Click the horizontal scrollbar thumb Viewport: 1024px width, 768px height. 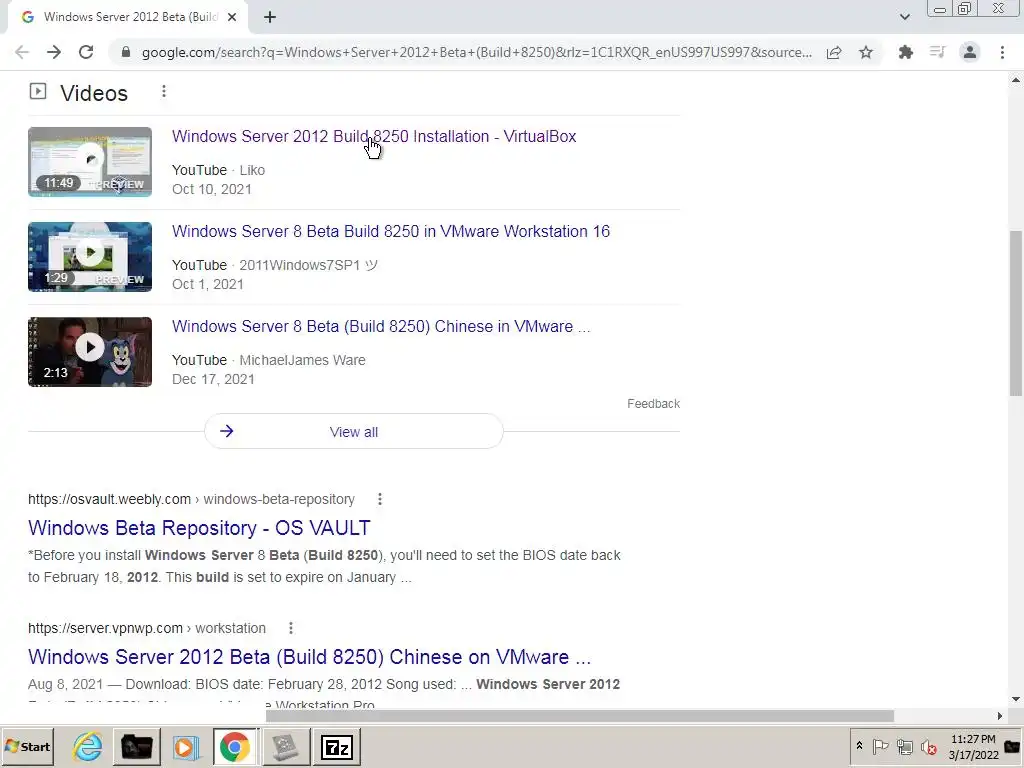coord(579,716)
